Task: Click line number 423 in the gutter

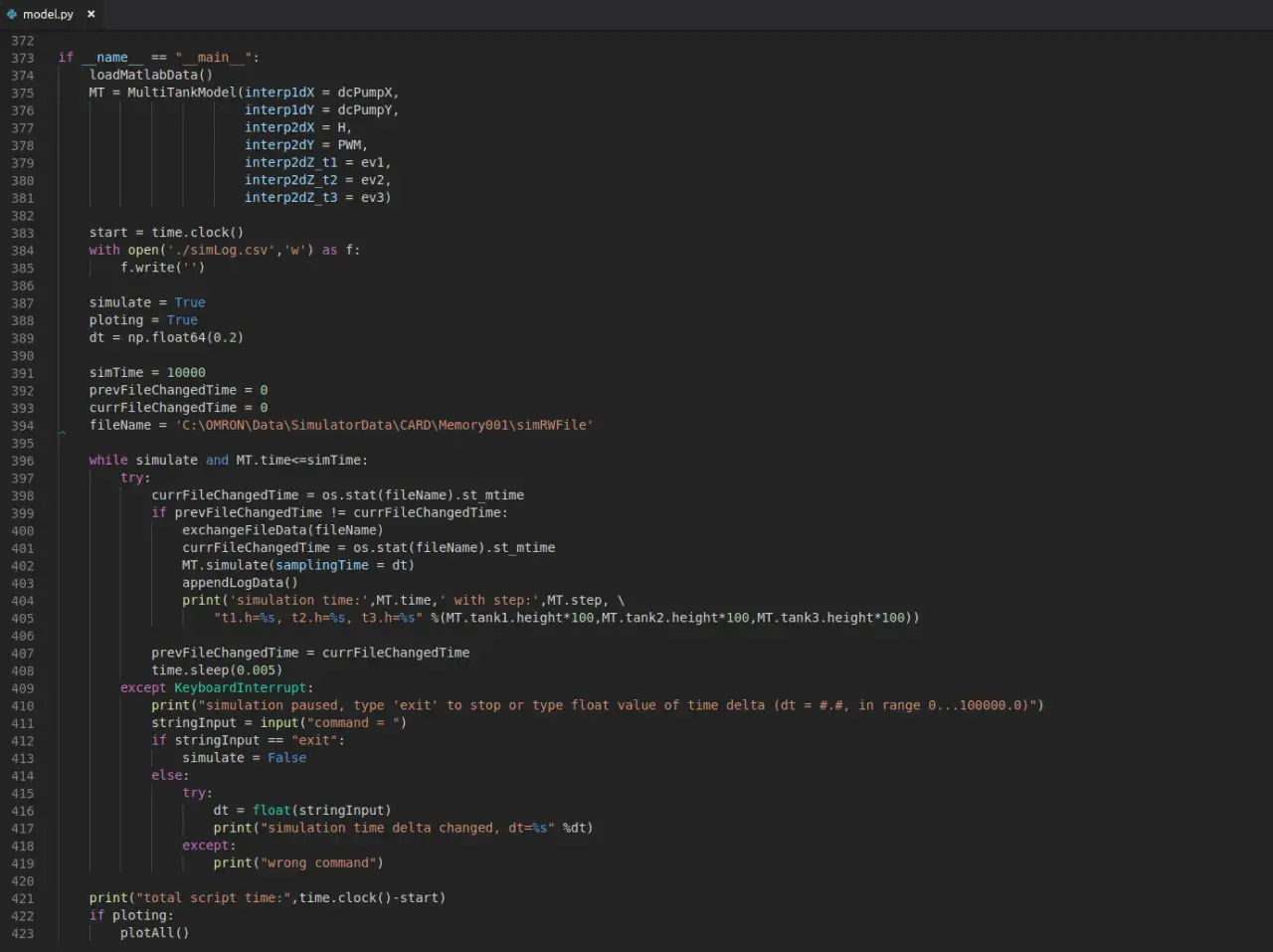Action: click(x=22, y=933)
